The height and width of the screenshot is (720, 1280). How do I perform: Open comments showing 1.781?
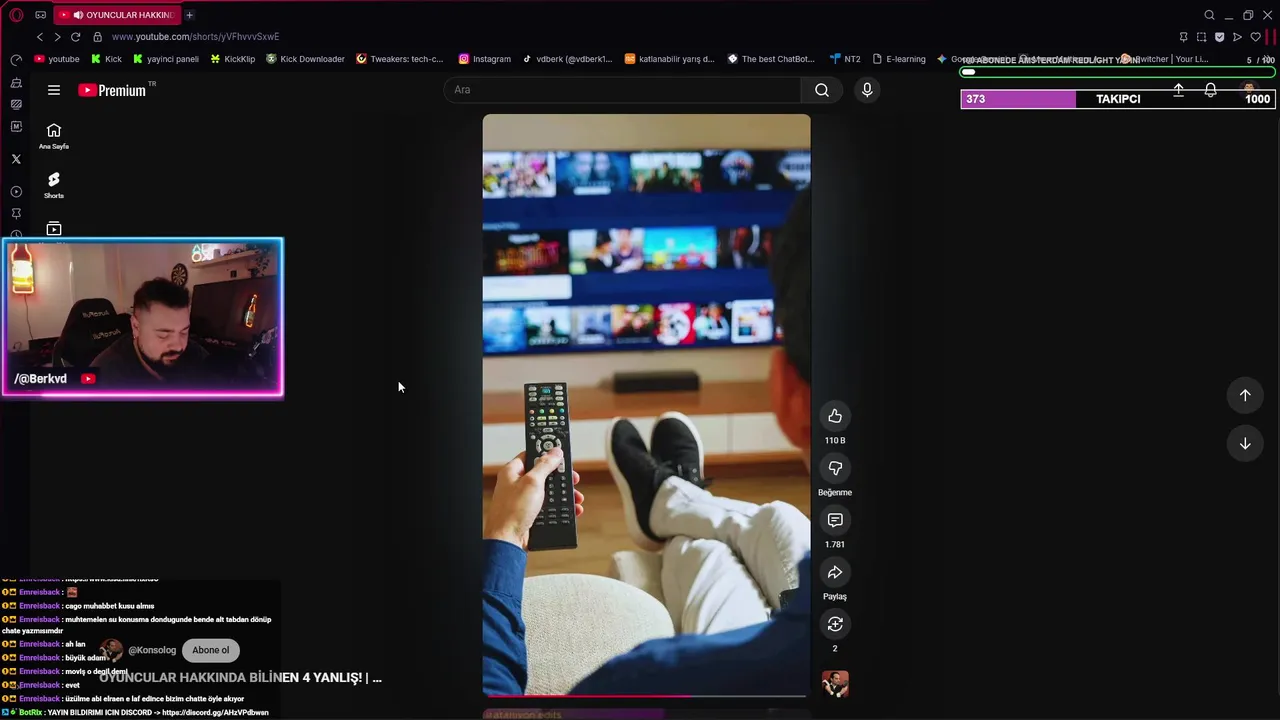[x=835, y=520]
